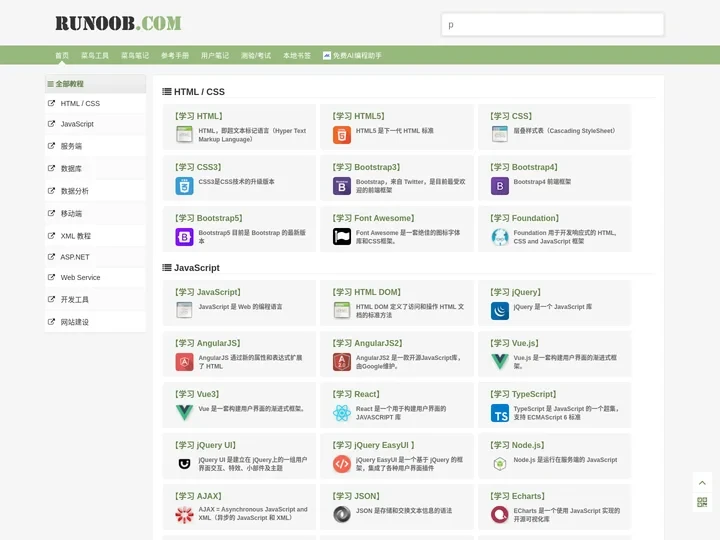This screenshot has height=540, width=720.
Task: Open the 【学习 Bootstrap5】 title link
Action: coord(208,218)
